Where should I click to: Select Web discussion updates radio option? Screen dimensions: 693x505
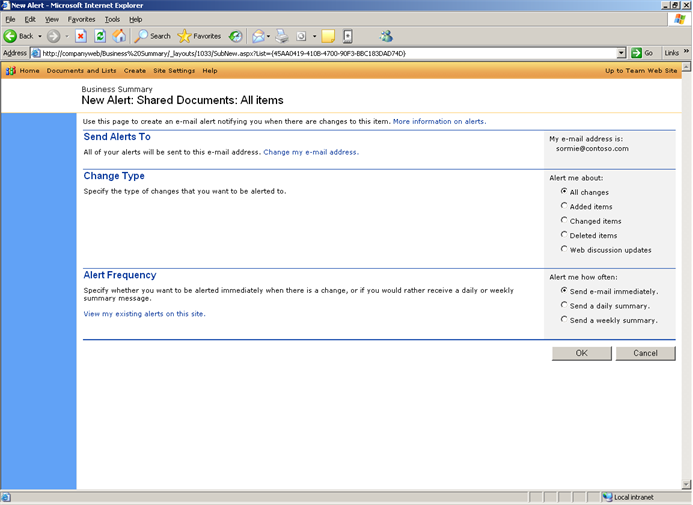tap(564, 249)
